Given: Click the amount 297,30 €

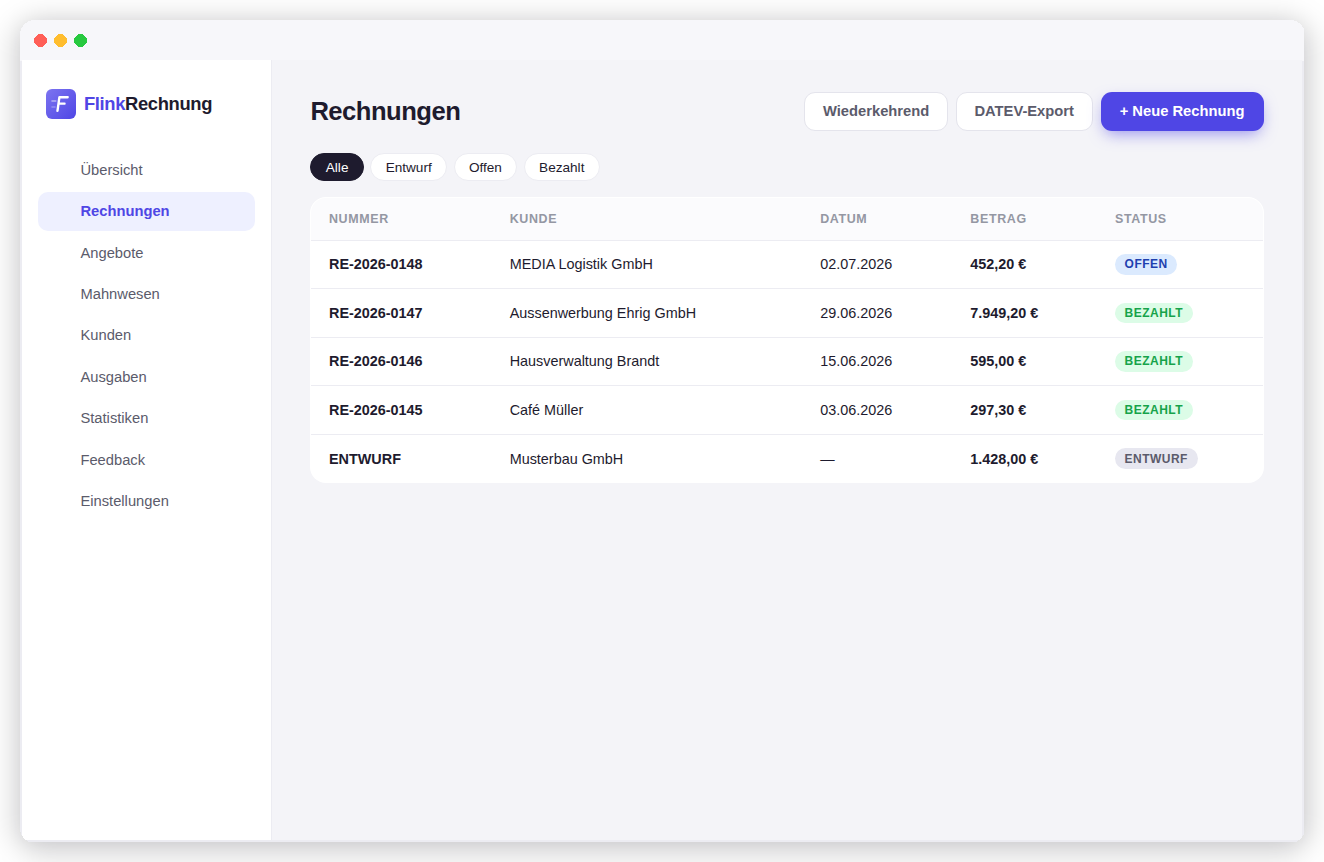Looking at the screenshot, I should [998, 410].
